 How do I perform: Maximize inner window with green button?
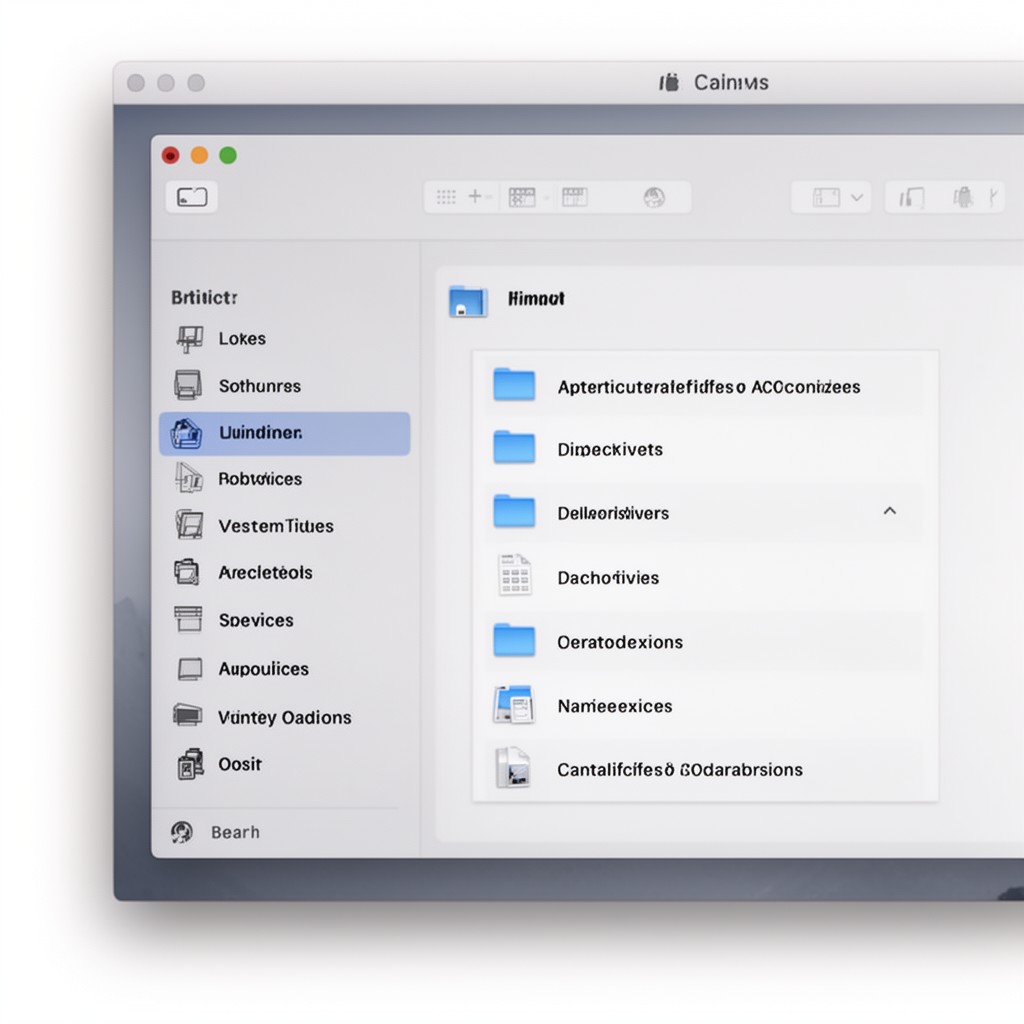click(x=228, y=155)
